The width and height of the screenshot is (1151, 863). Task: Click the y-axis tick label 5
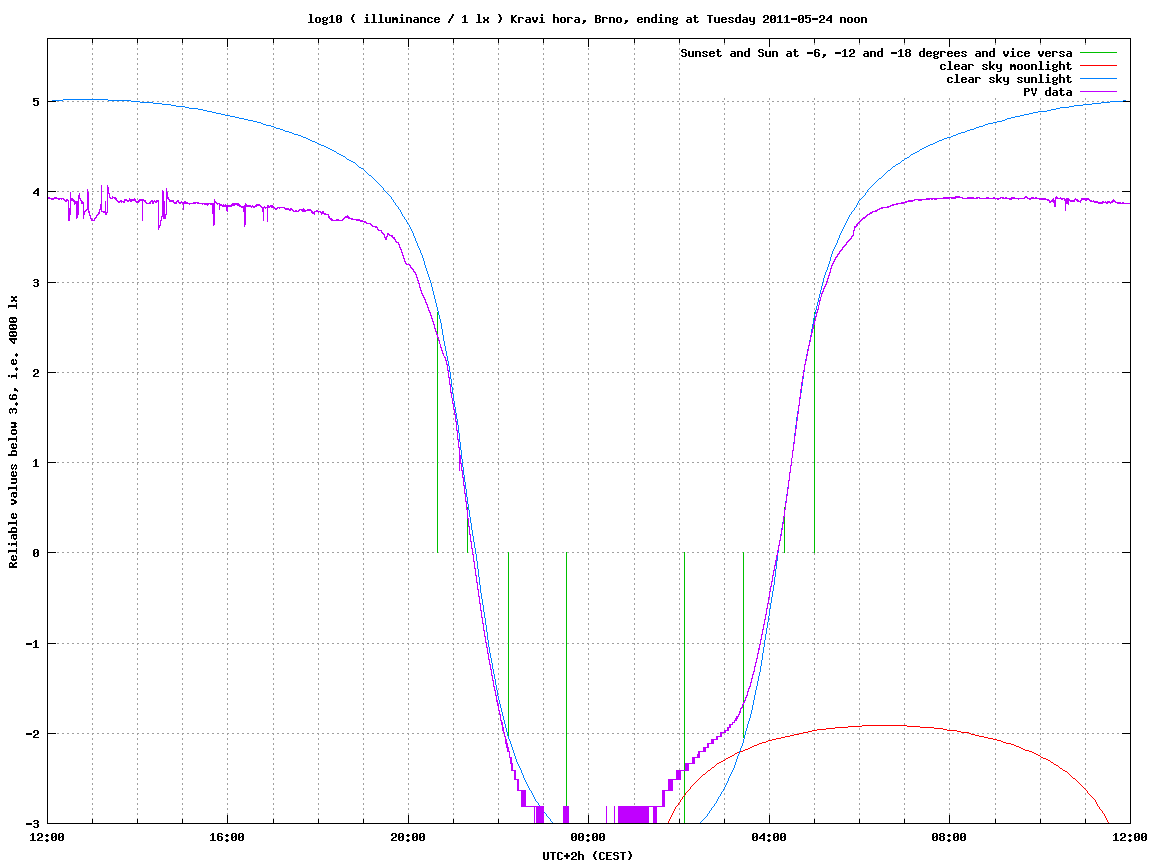[x=35, y=102]
